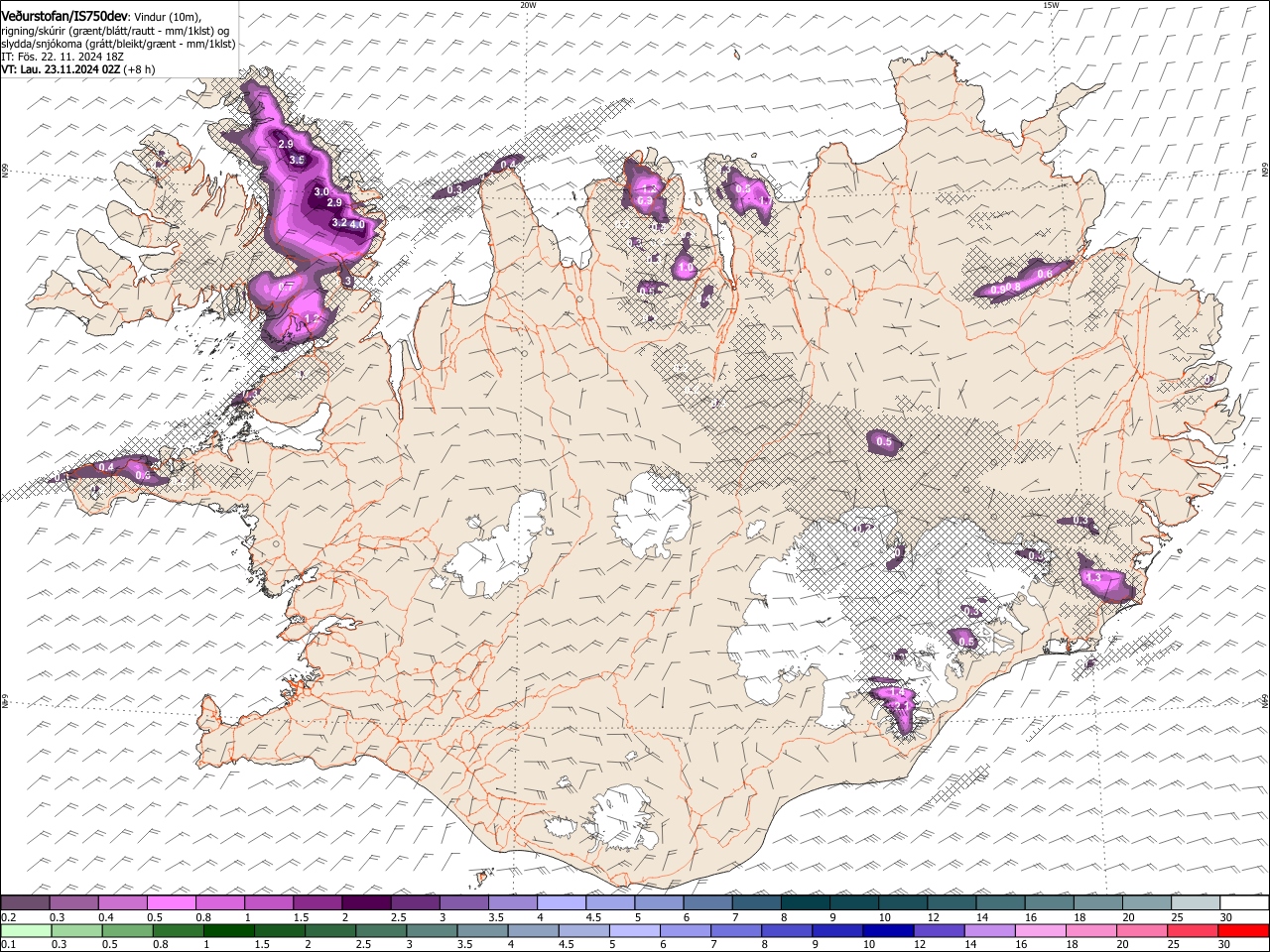Screen dimensions: 1270x952
Task: Select the 0.8 precipitation value on the map
Action: [x=1013, y=288]
